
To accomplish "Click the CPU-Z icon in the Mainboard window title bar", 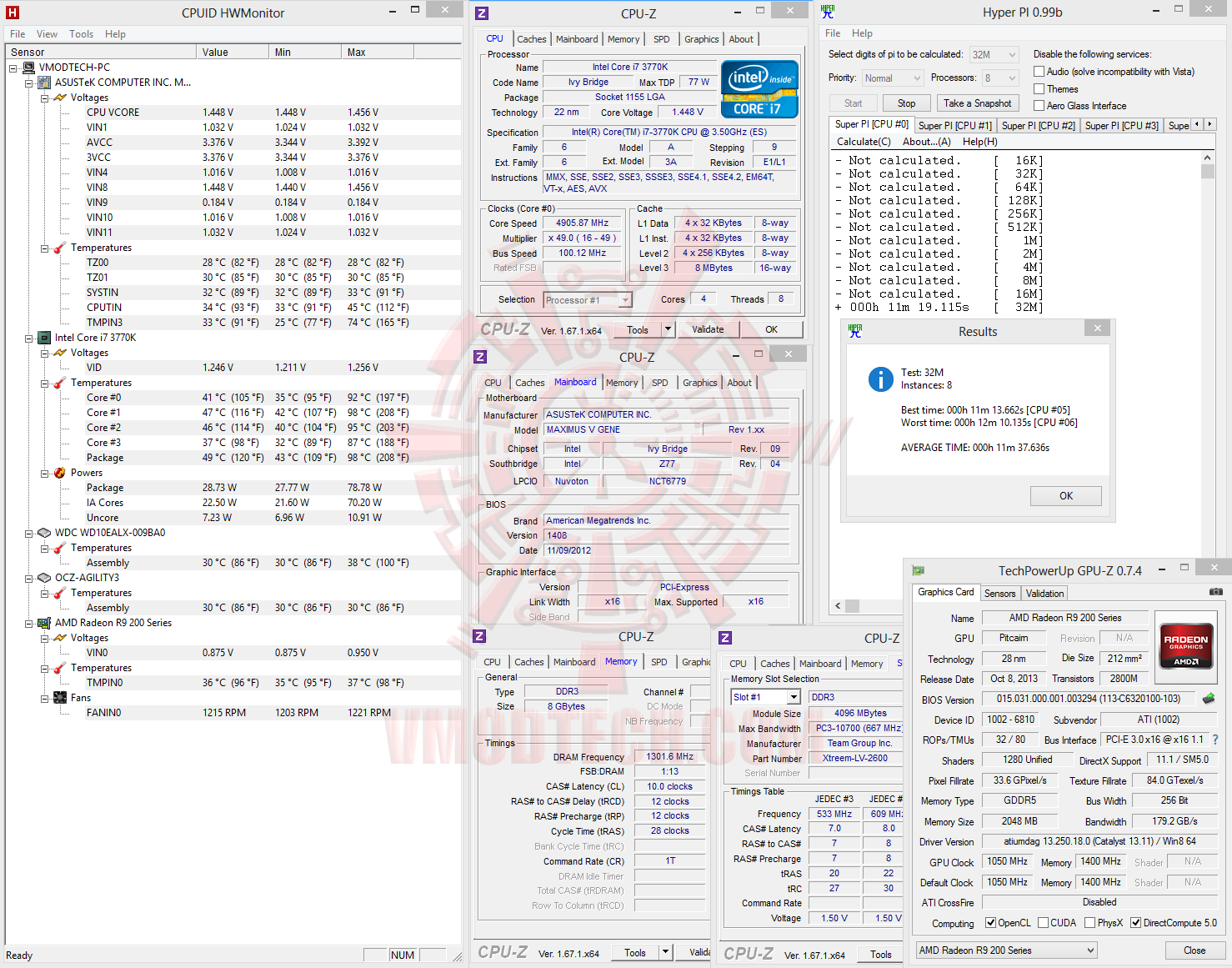I will coord(480,357).
